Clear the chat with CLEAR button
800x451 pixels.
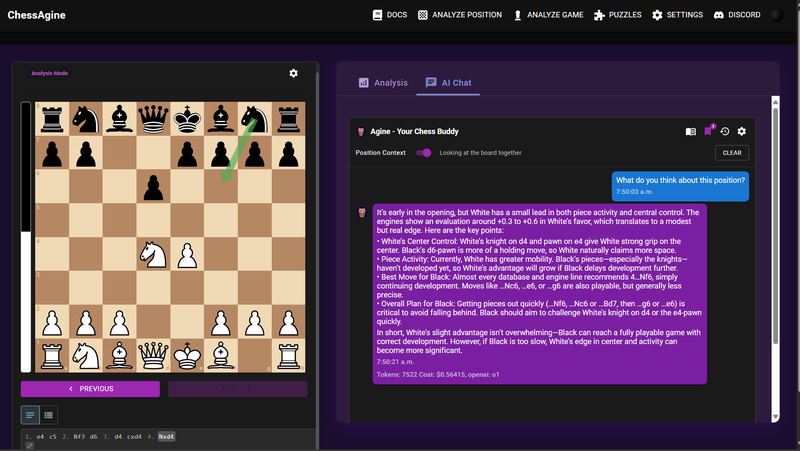click(x=731, y=153)
